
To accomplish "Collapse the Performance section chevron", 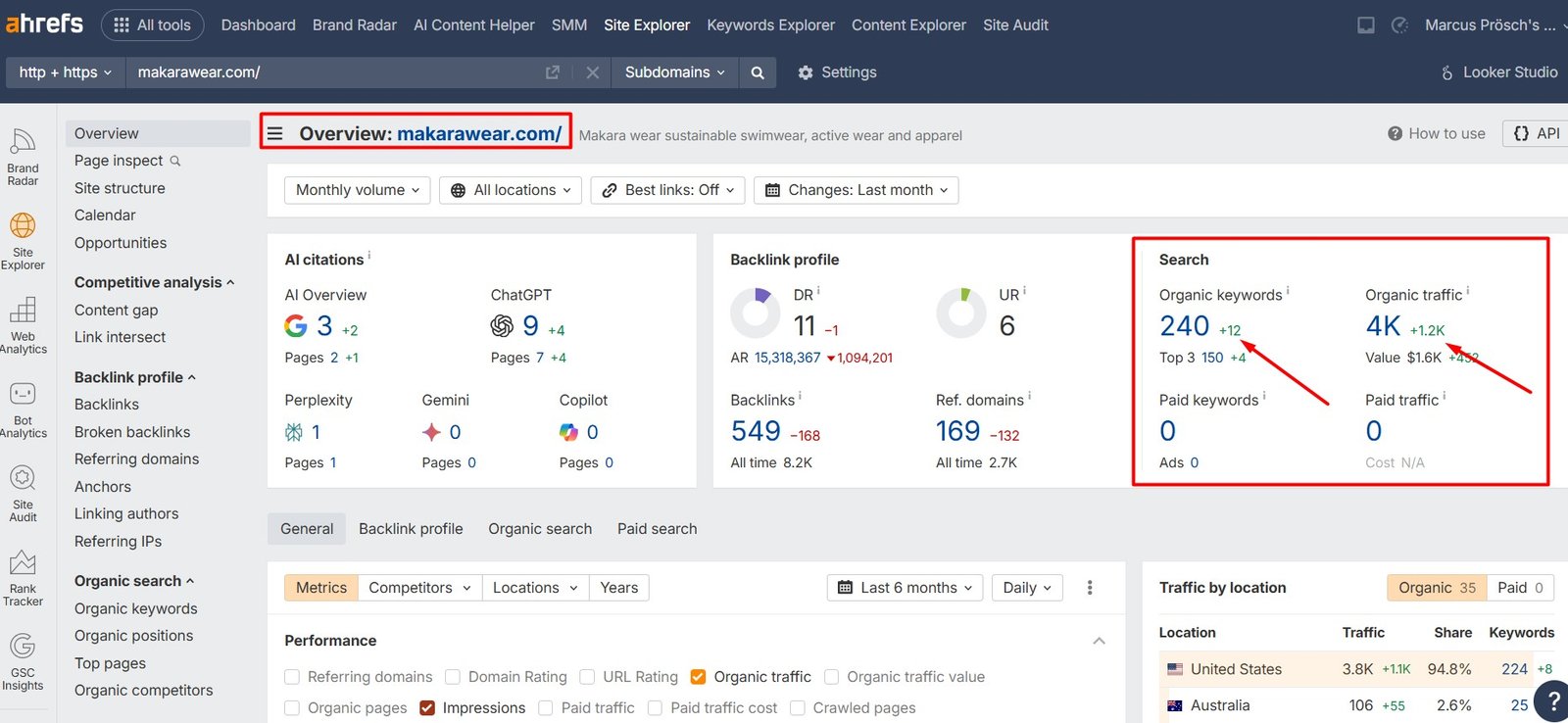I will [1099, 641].
